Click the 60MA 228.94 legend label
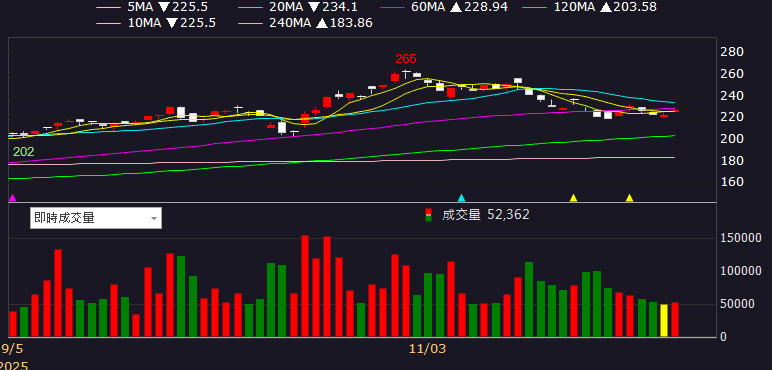772x370 pixels. click(x=458, y=7)
